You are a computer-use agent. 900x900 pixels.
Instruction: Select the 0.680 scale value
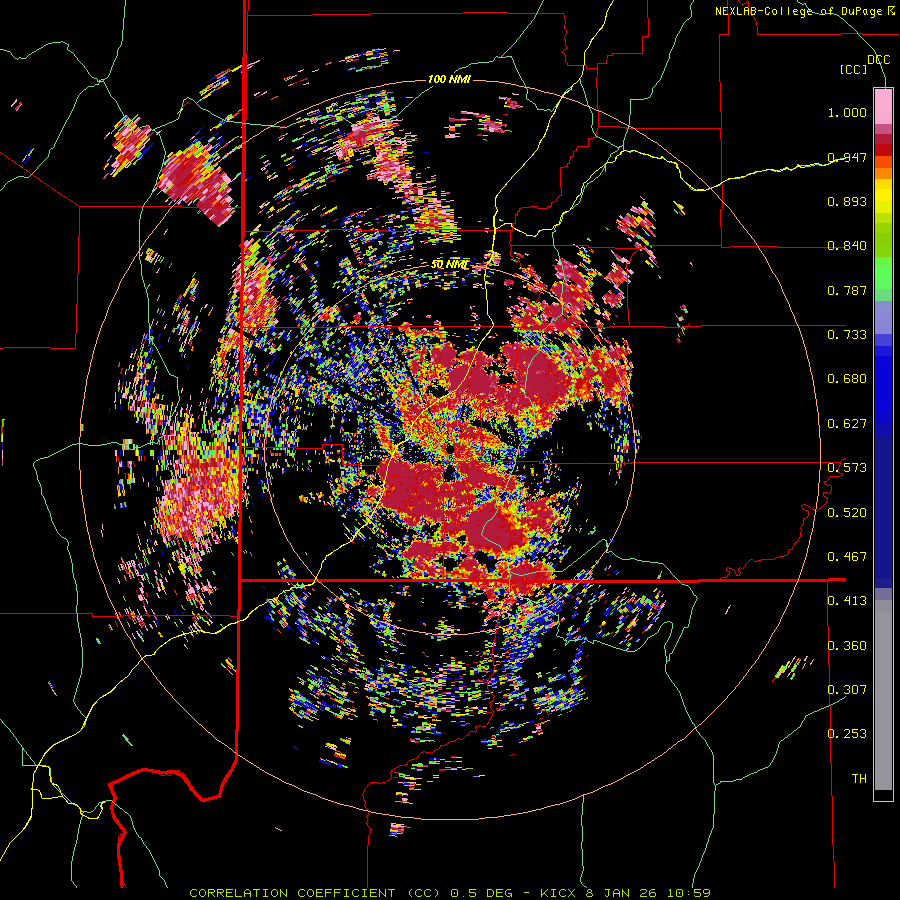click(x=847, y=379)
